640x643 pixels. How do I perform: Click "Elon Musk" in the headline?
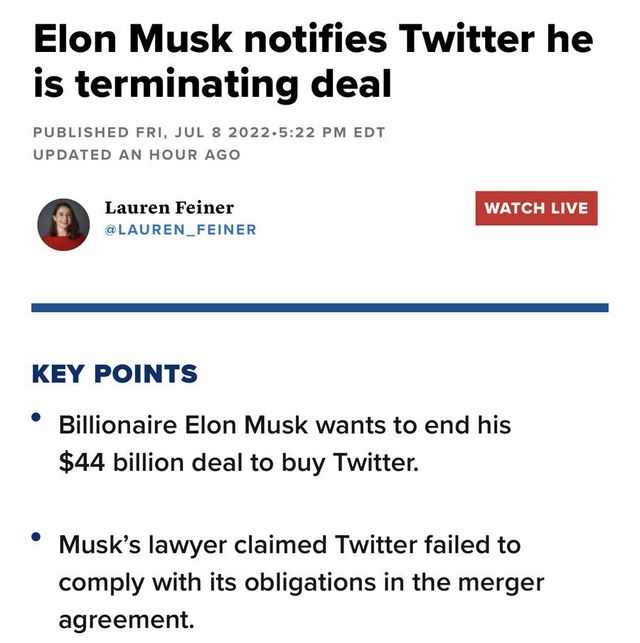coord(133,39)
